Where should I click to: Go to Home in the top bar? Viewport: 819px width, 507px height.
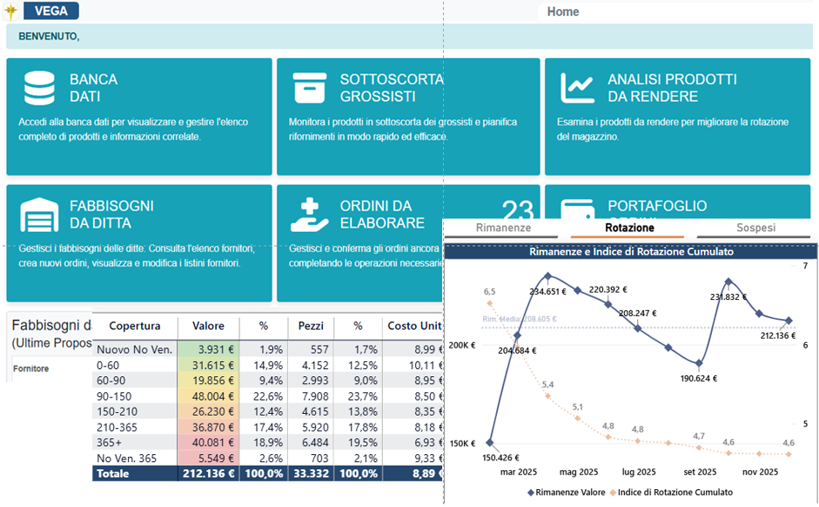563,12
